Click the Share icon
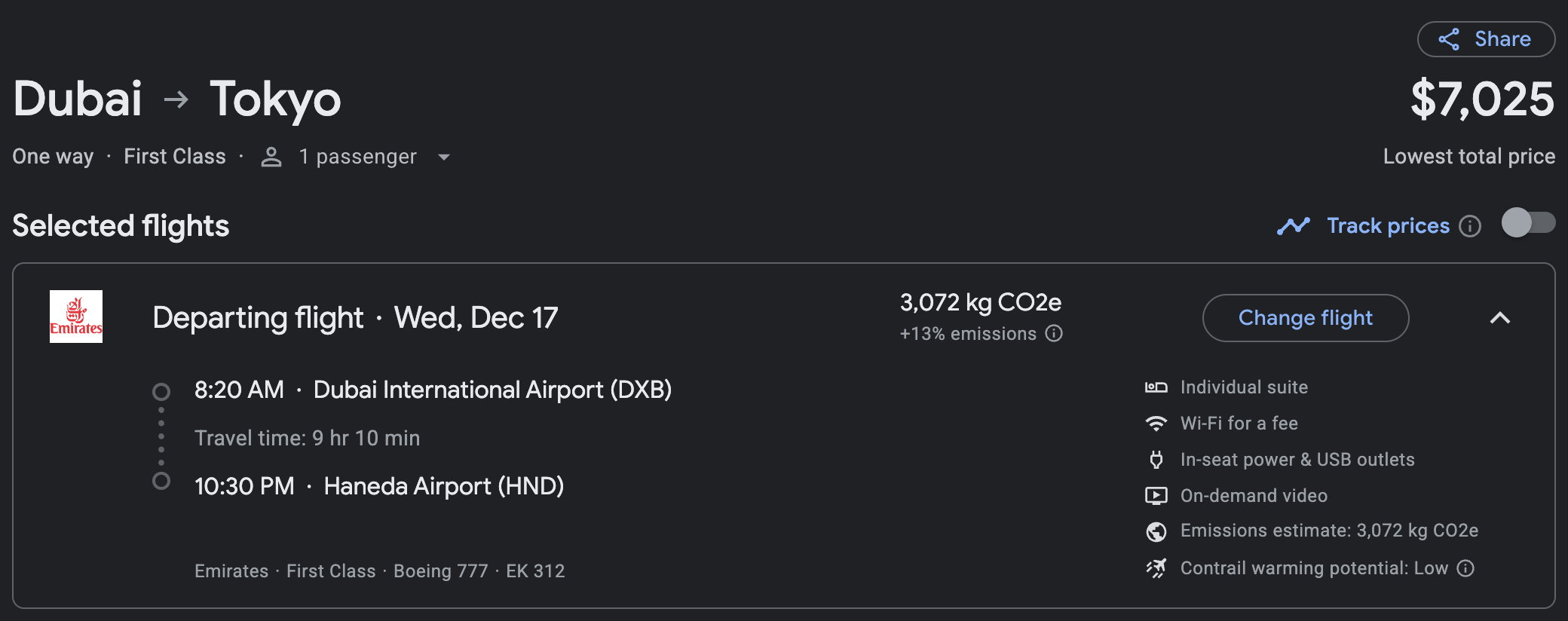The height and width of the screenshot is (621, 1568). pyautogui.click(x=1448, y=39)
